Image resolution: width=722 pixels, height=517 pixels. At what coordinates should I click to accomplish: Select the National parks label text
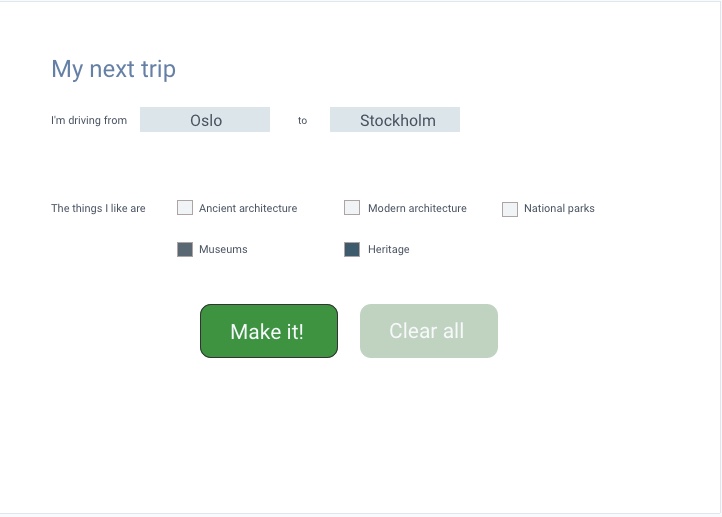(559, 208)
